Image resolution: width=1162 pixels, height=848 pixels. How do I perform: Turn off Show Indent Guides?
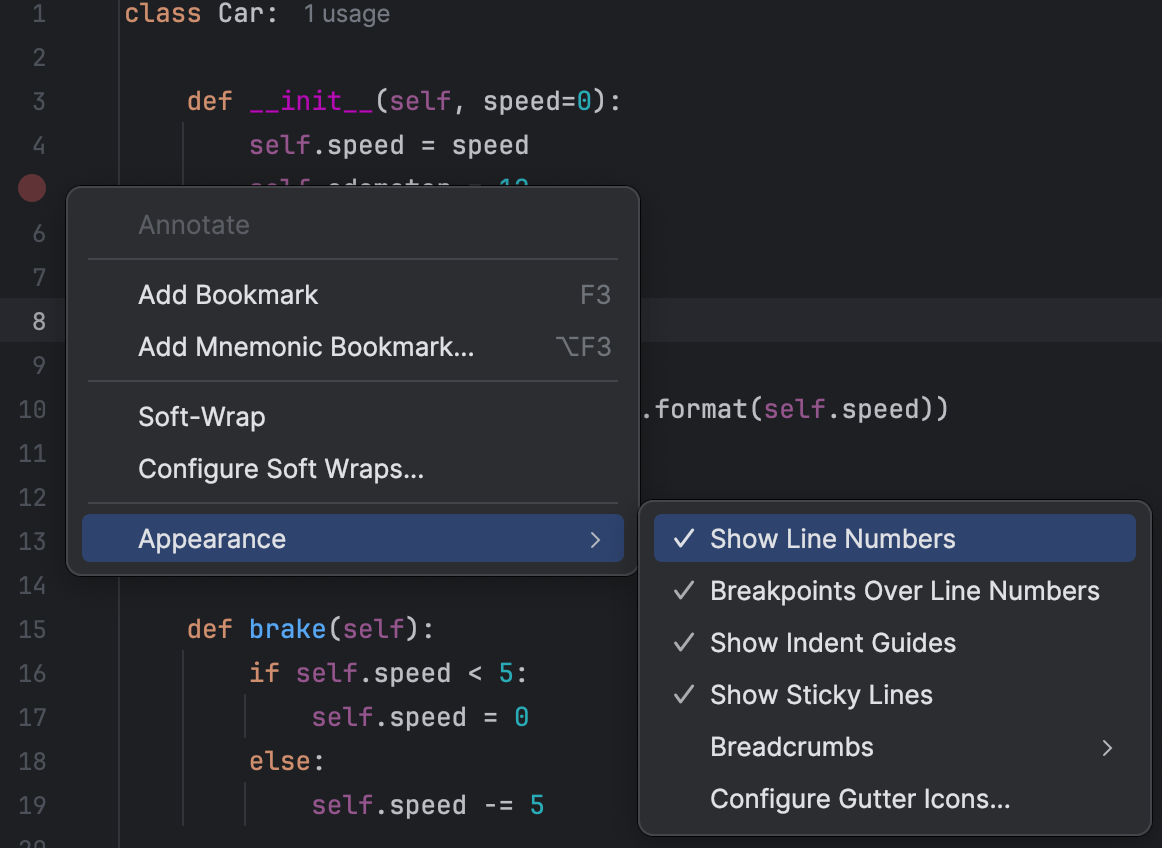[832, 642]
